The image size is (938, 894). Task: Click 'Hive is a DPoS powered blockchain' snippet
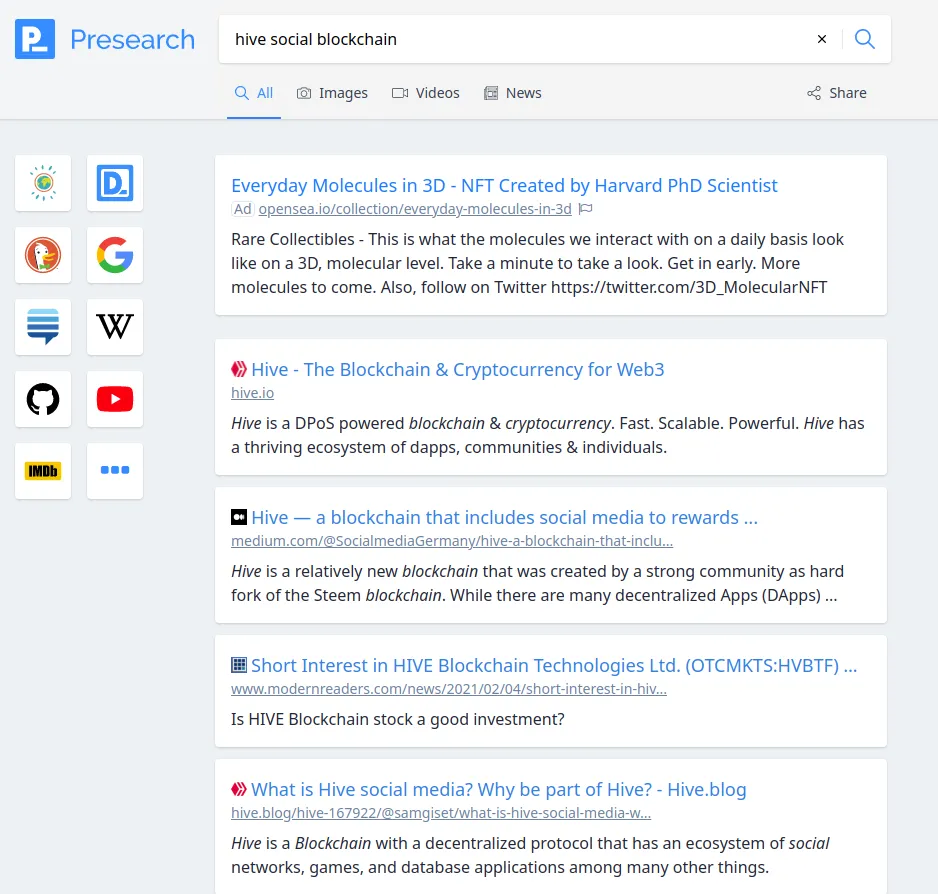(x=547, y=436)
